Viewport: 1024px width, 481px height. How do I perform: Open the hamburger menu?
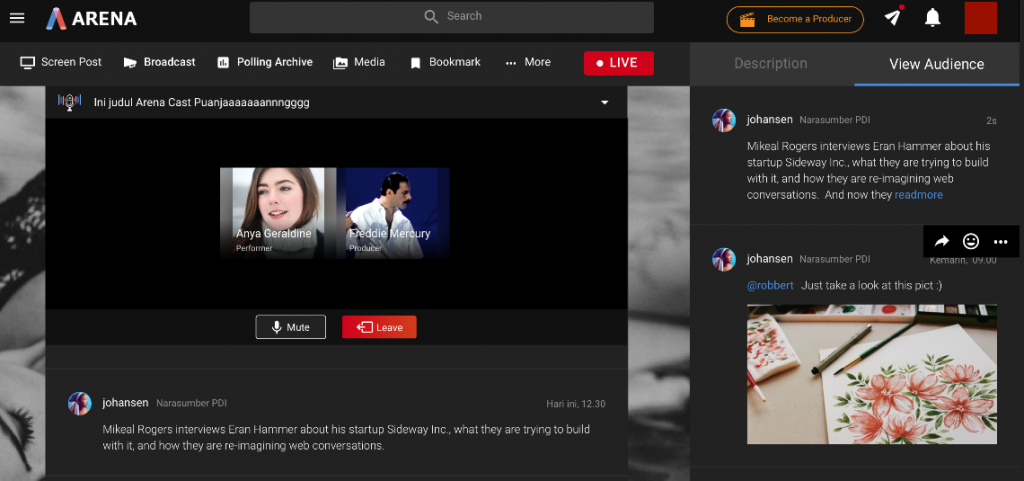point(17,18)
